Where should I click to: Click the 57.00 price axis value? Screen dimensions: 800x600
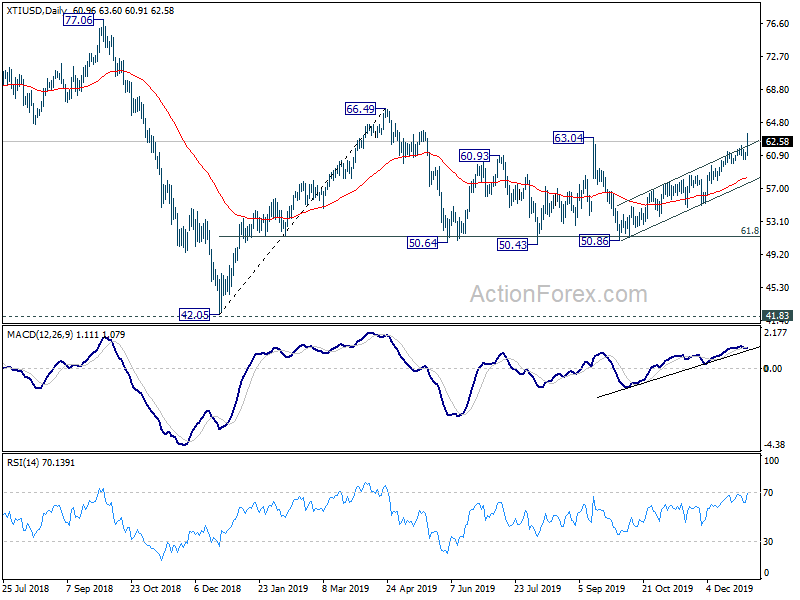pyautogui.click(x=778, y=189)
